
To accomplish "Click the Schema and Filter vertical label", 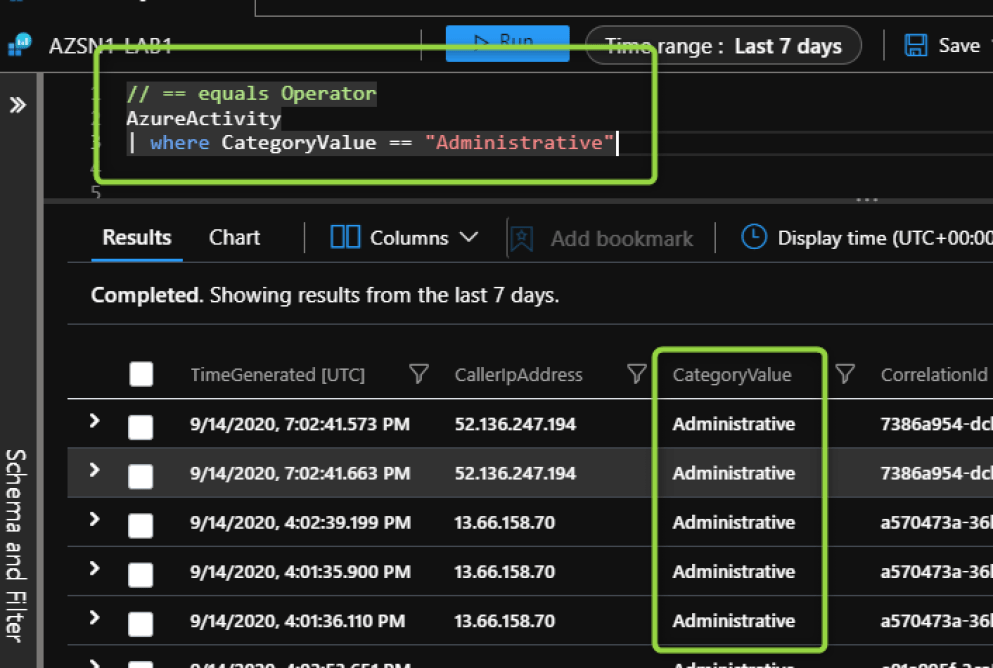I will click(15, 546).
